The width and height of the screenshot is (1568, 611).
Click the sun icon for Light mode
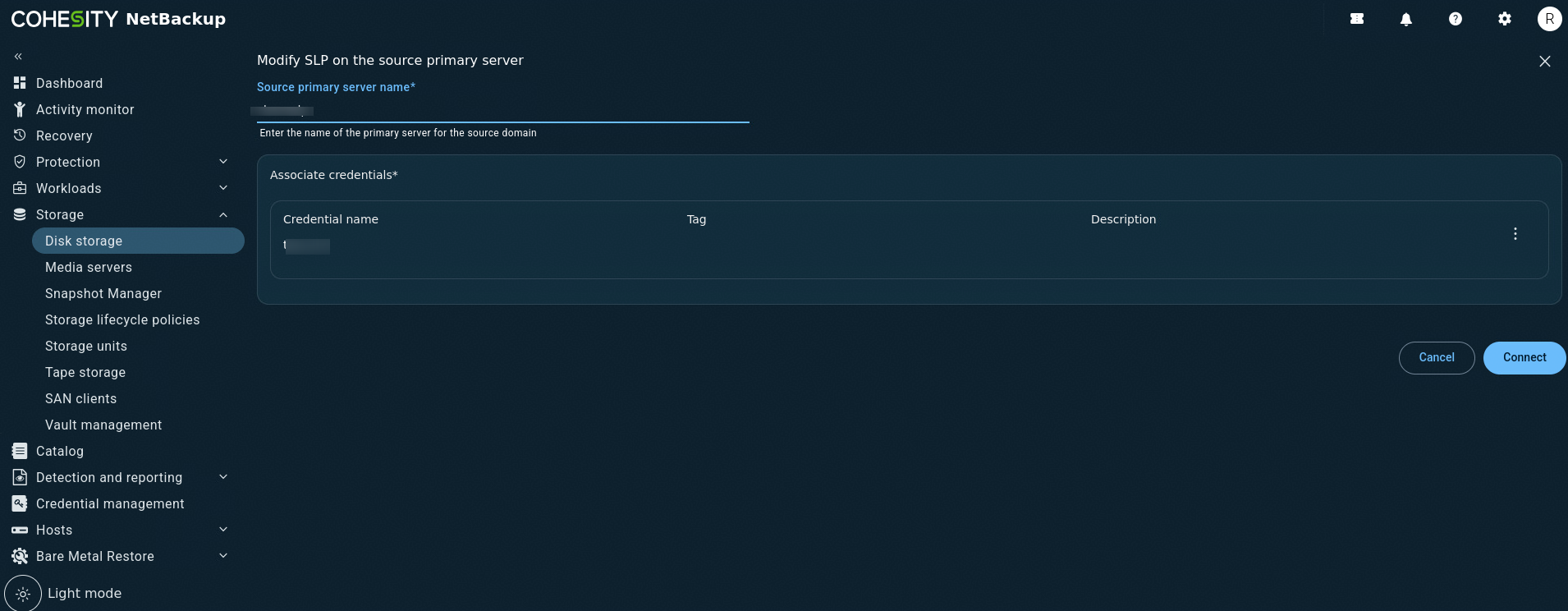(23, 594)
